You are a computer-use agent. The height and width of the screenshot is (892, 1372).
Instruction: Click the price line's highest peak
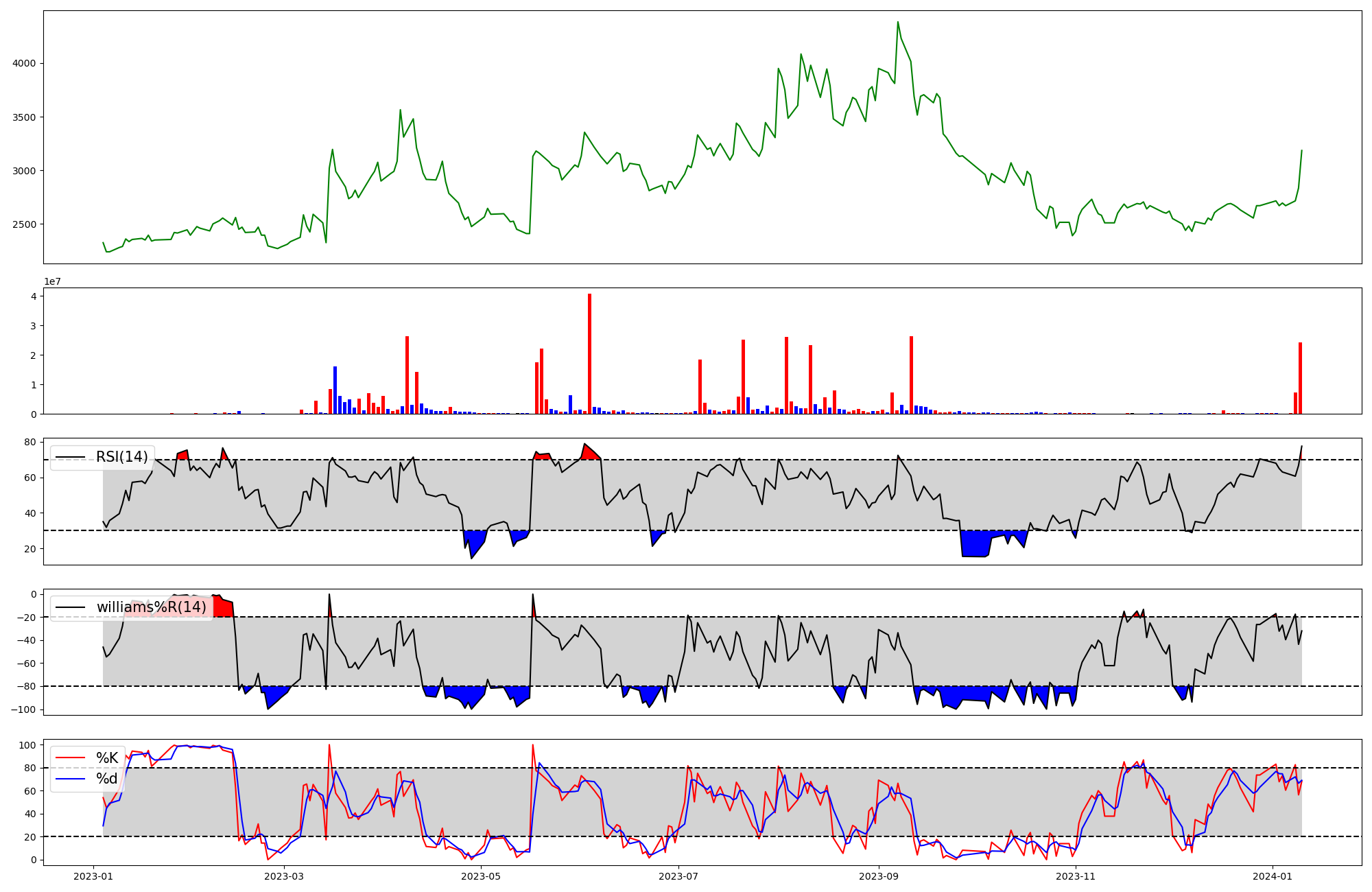point(897,23)
